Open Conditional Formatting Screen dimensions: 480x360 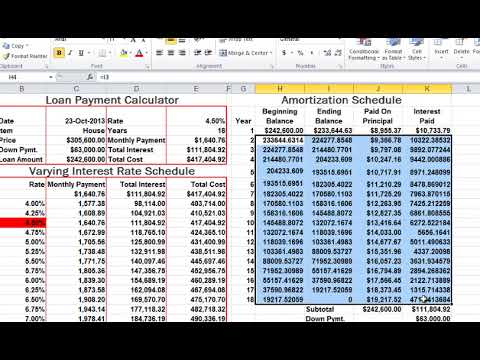point(364,50)
